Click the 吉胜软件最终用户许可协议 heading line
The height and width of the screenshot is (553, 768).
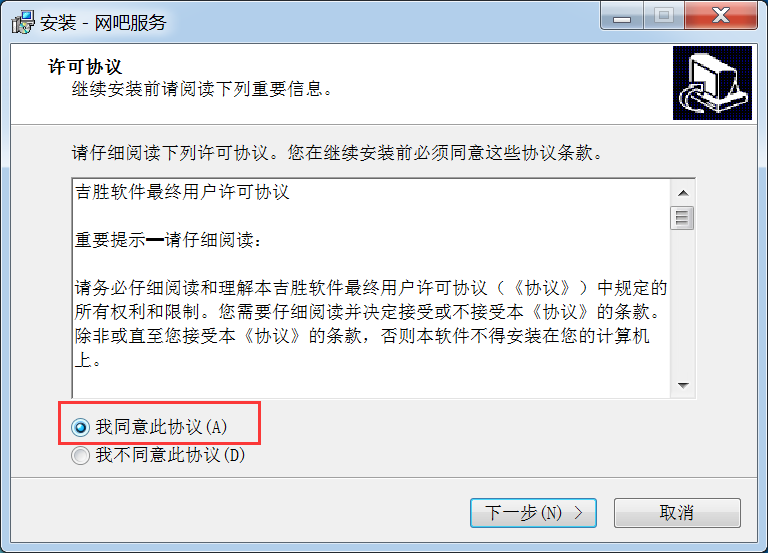[x=182, y=192]
